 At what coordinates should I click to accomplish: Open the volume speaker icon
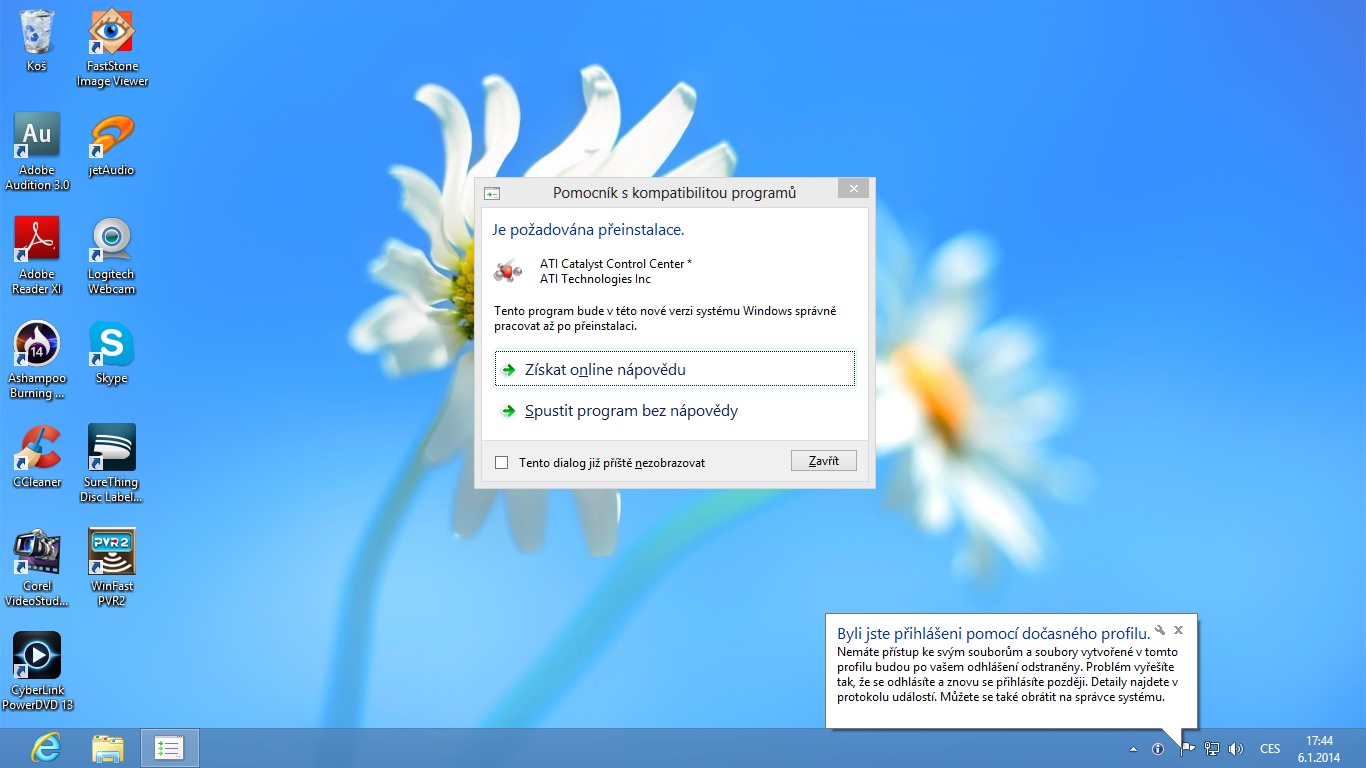pos(1236,749)
